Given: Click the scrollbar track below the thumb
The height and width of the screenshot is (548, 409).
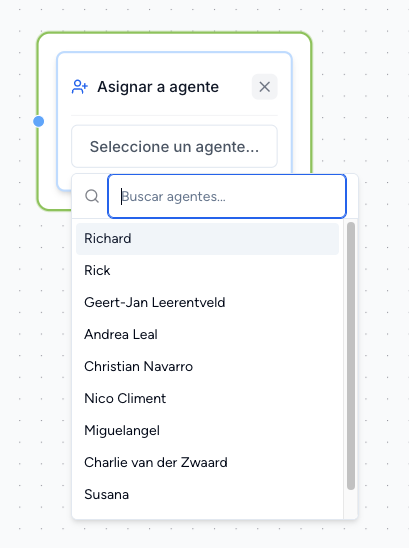Looking at the screenshot, I should click(351, 504).
